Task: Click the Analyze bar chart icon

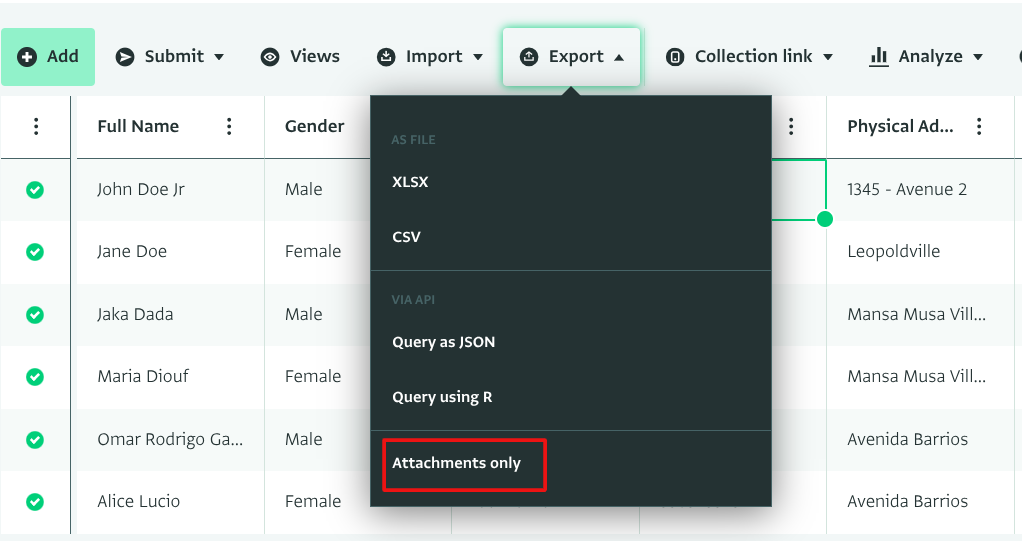Action: pyautogui.click(x=879, y=57)
